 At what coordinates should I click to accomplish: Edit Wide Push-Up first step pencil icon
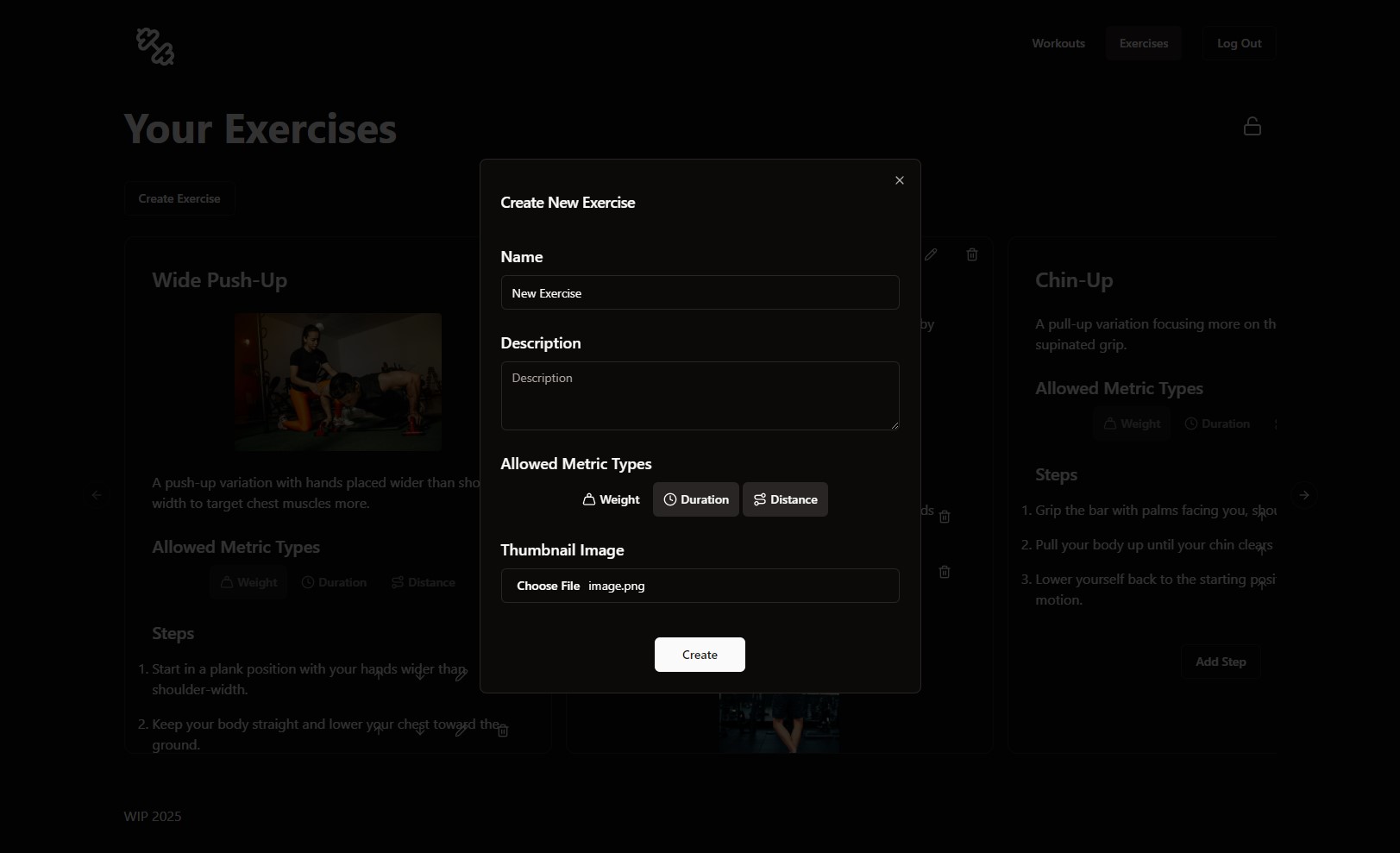click(461, 674)
